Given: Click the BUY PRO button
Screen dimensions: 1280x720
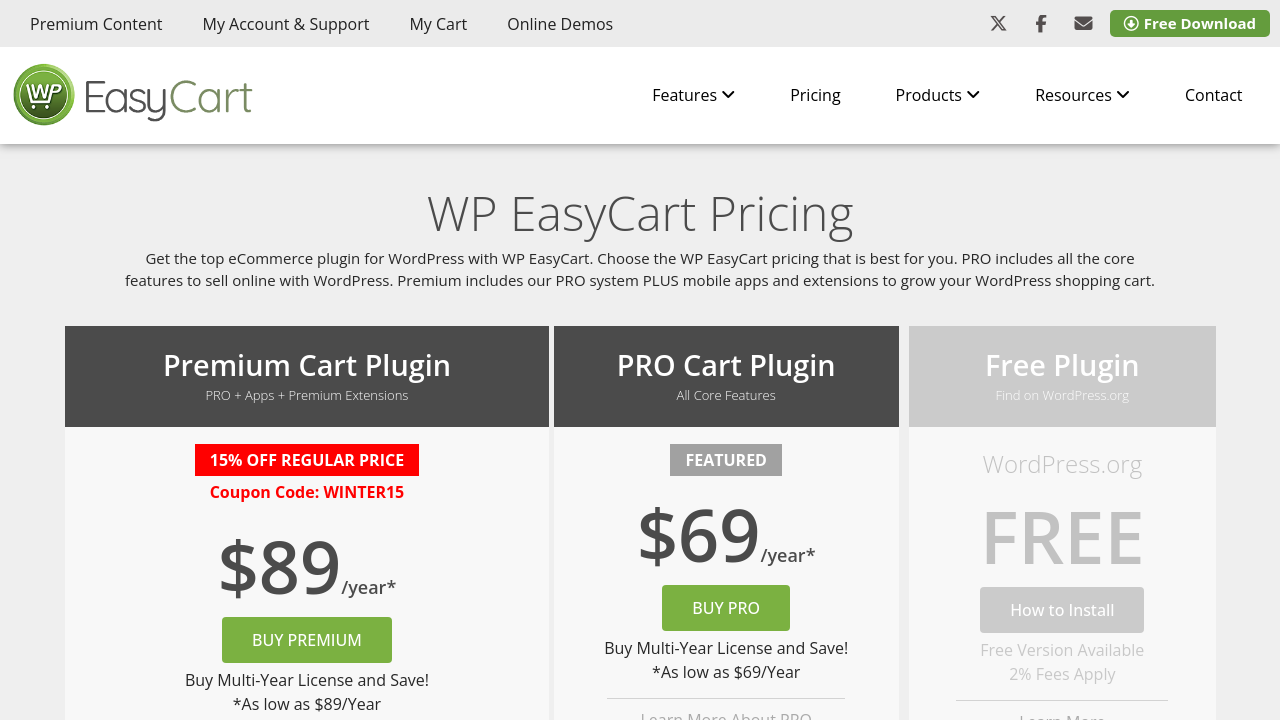Looking at the screenshot, I should [726, 608].
